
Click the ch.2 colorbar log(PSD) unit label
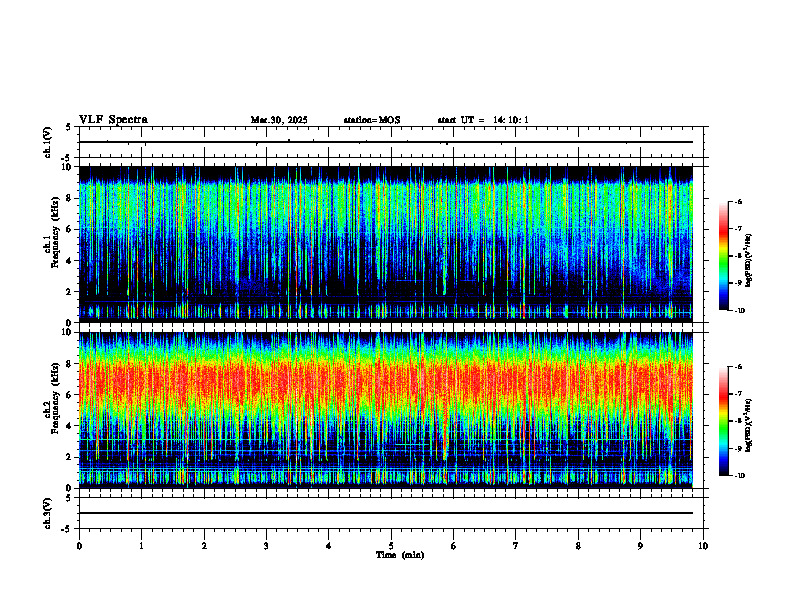point(749,425)
